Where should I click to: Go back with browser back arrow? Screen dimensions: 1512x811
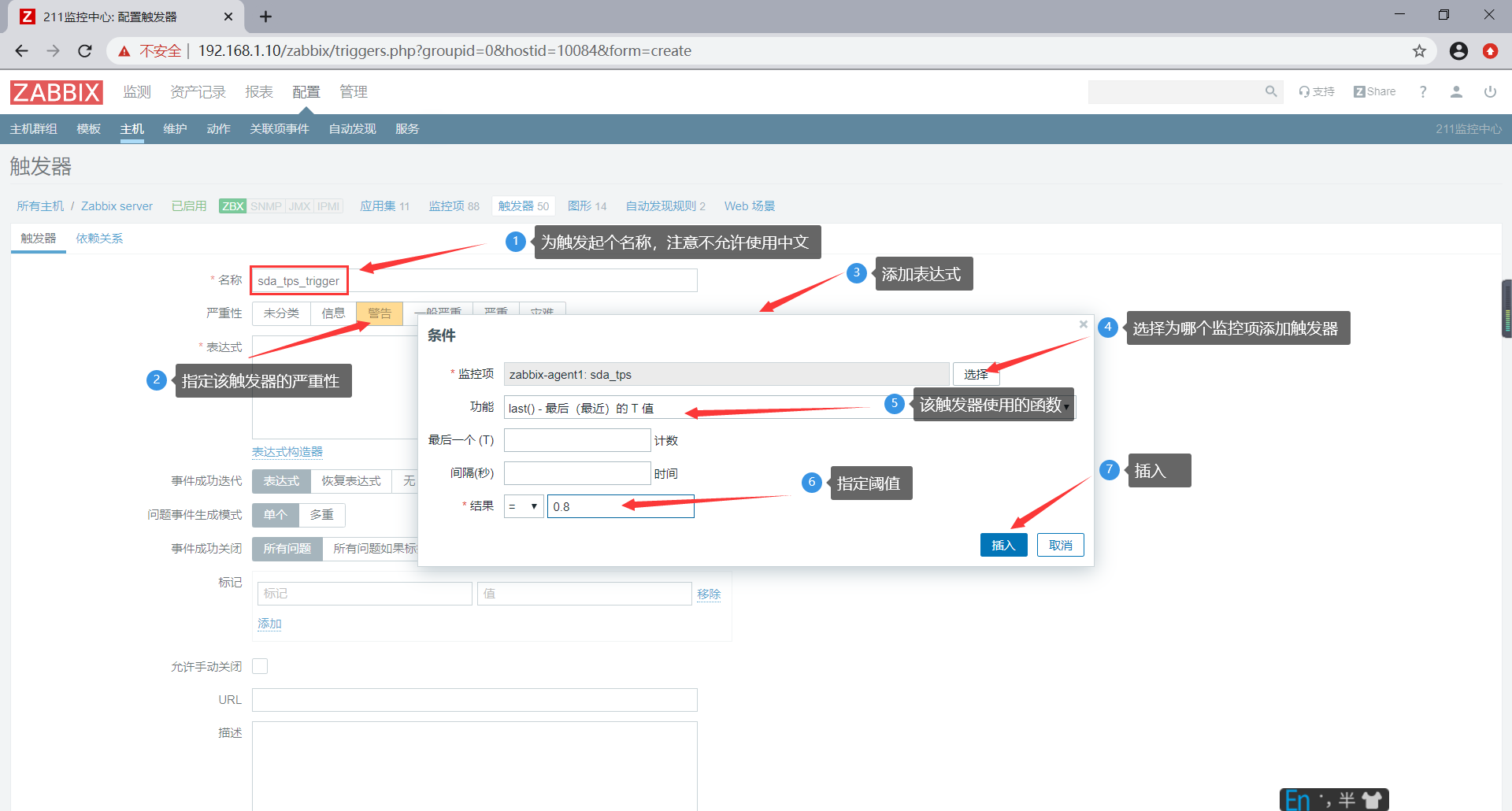tap(21, 51)
